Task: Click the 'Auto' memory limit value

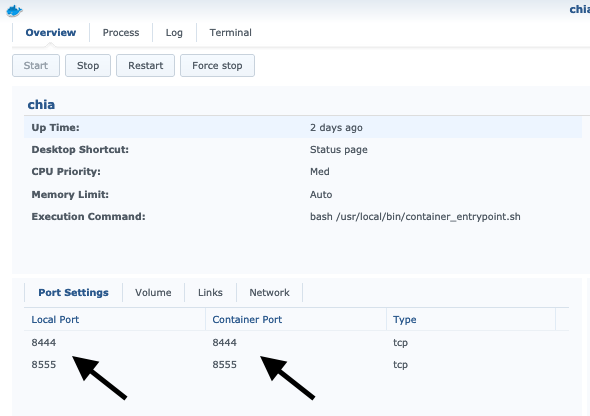Action: [321, 194]
